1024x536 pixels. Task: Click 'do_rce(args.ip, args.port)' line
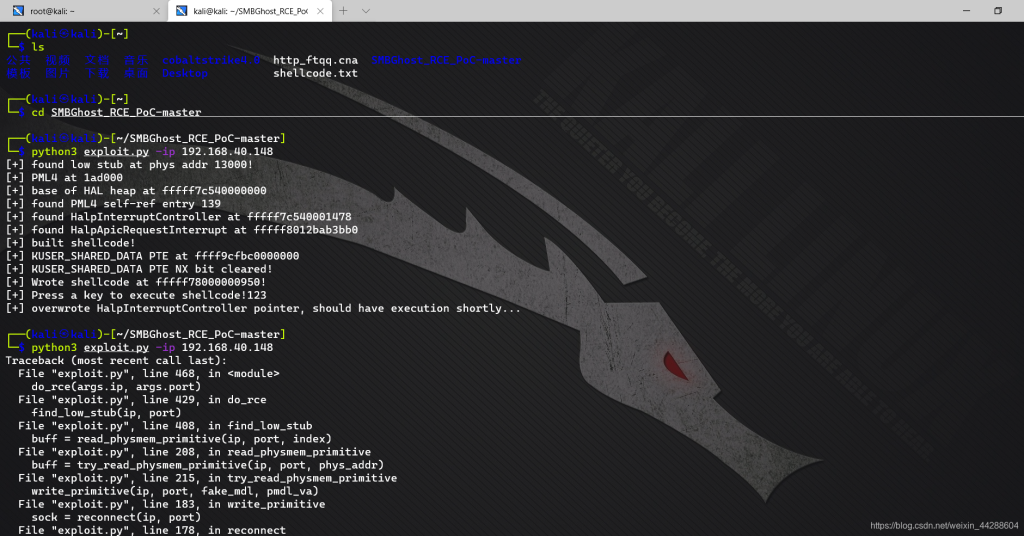coord(116,386)
